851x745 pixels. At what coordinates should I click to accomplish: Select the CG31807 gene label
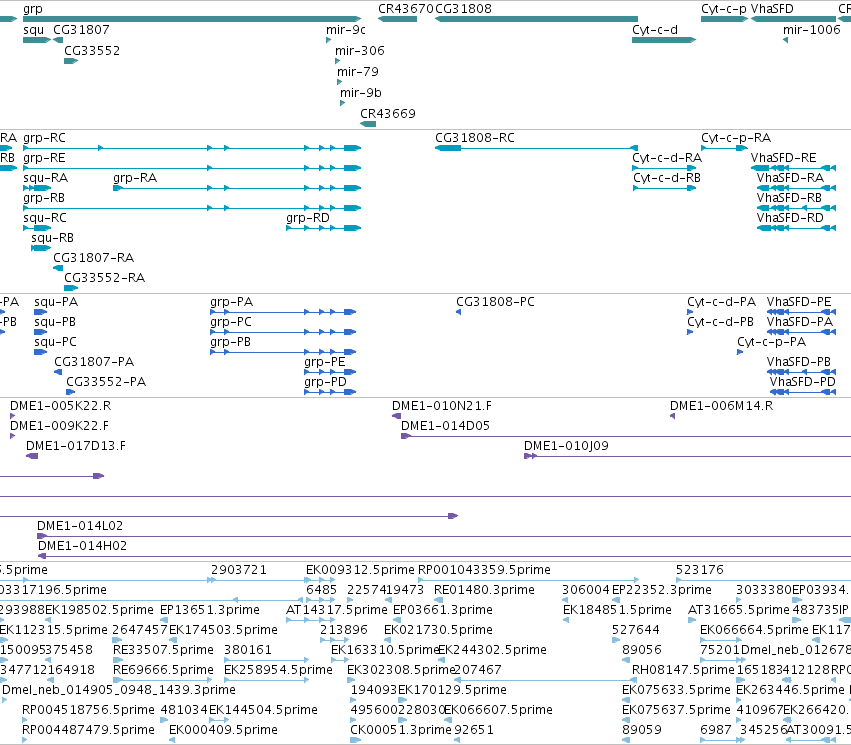[81, 30]
